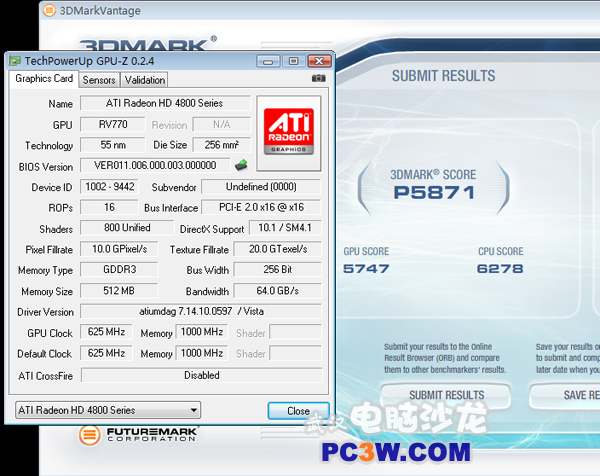Click the Memory Size field 512 MB
This screenshot has height=476, width=600.
coord(119,291)
